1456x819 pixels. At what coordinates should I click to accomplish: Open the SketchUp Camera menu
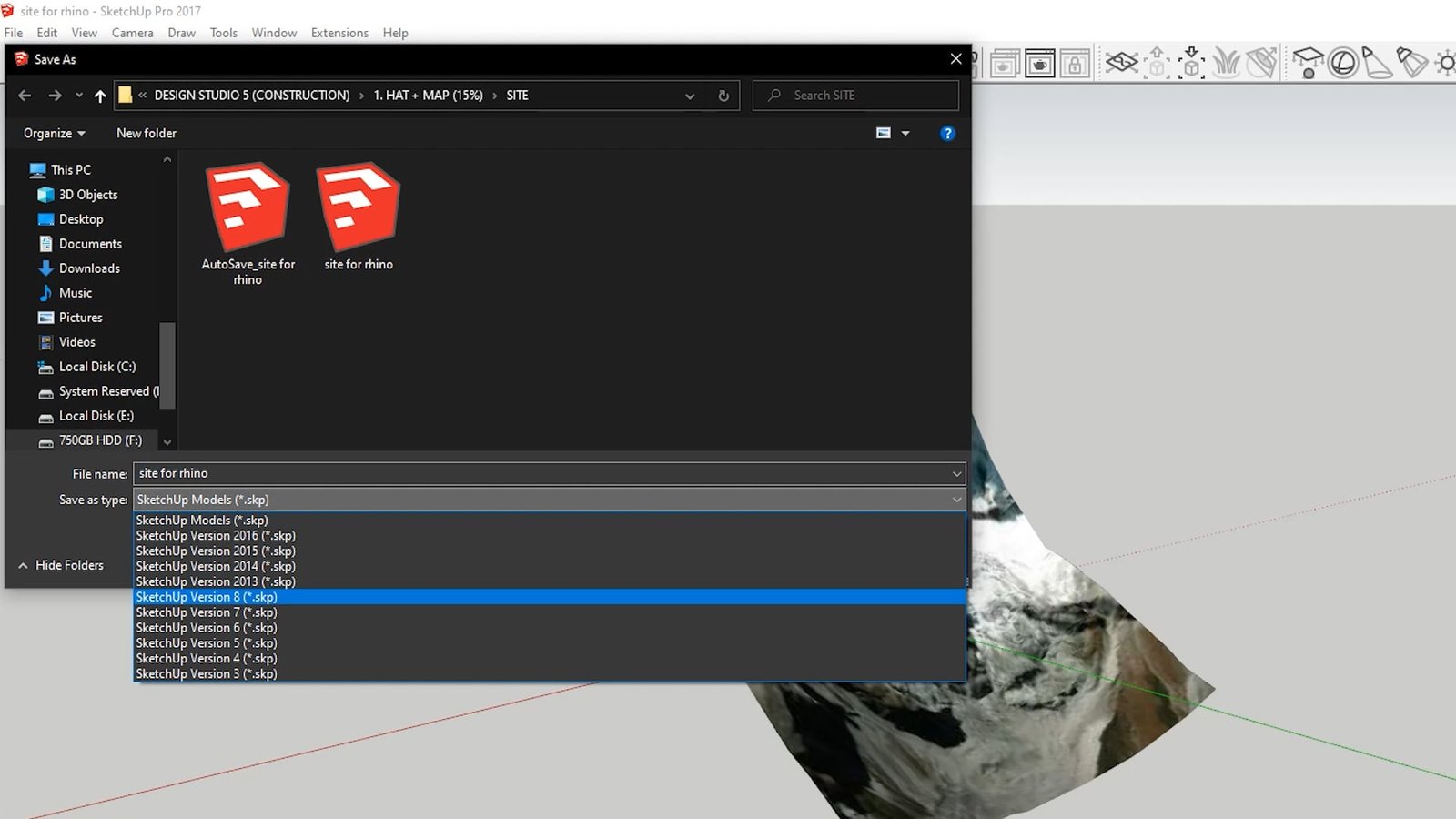[x=133, y=33]
